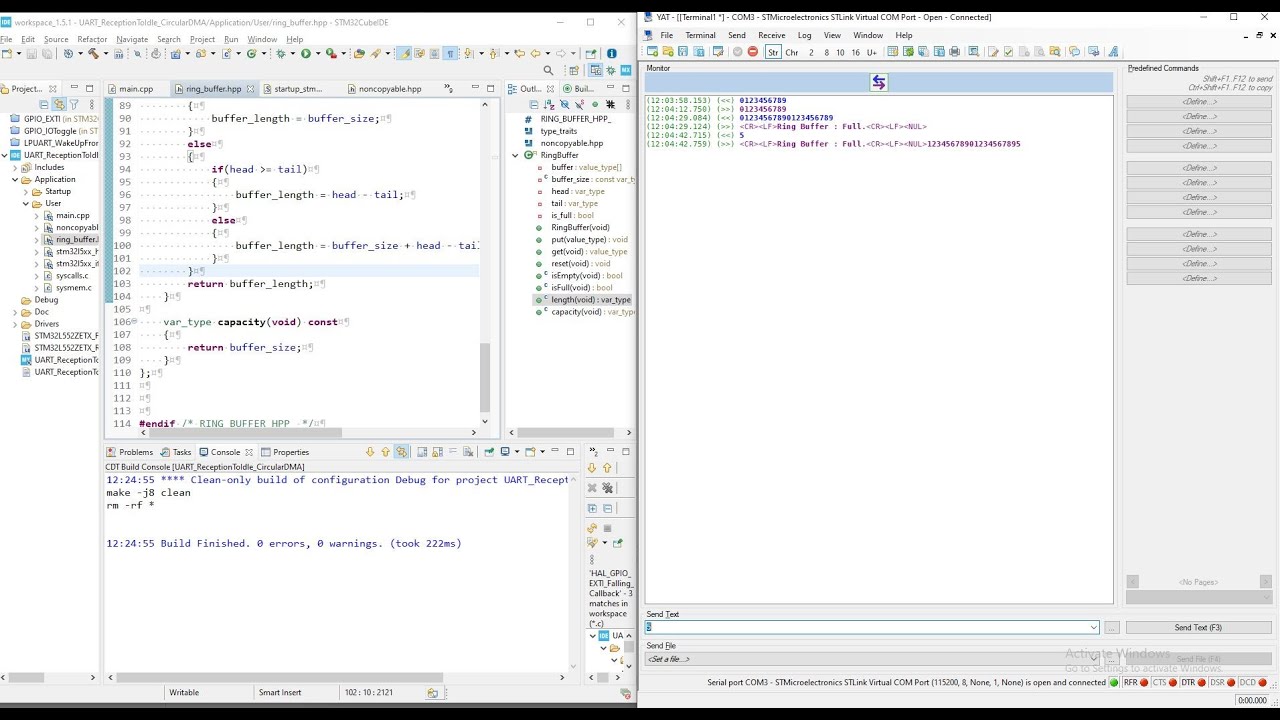The width and height of the screenshot is (1280, 720).
Task: Click the green Run icon in IDE toolbar
Action: (x=306, y=53)
